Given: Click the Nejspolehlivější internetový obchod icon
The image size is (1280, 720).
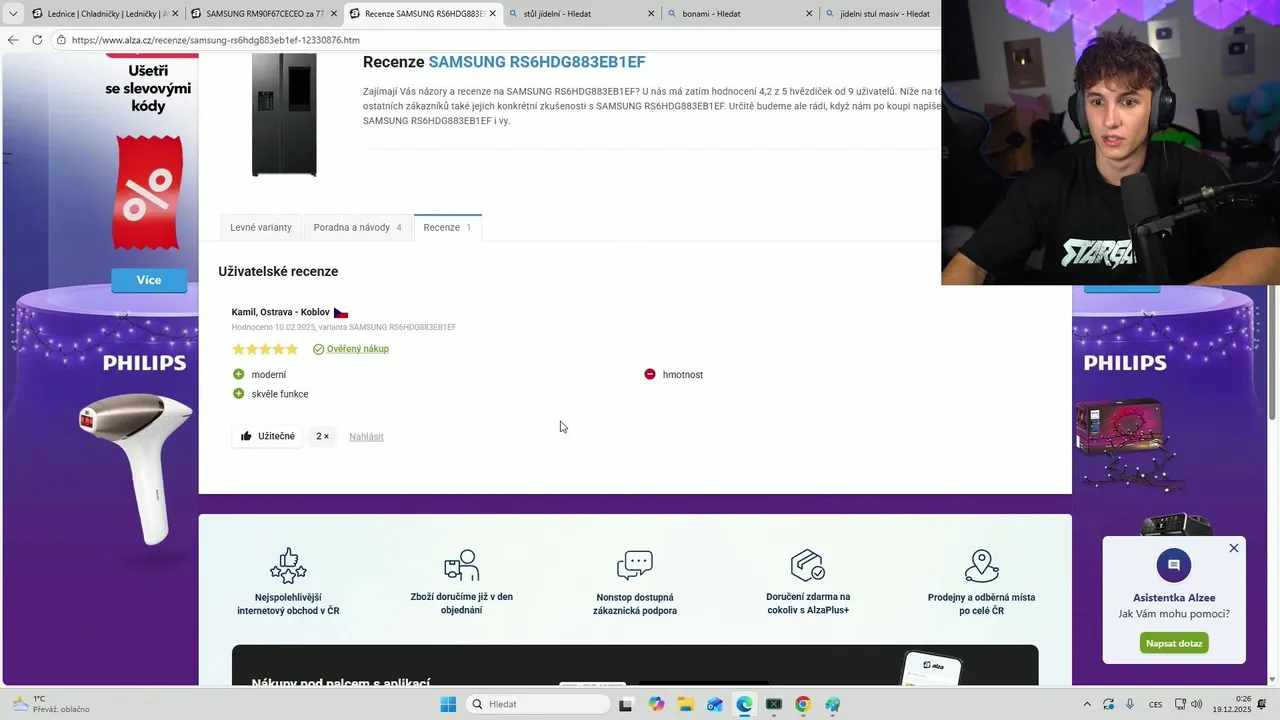Looking at the screenshot, I should [x=288, y=565].
